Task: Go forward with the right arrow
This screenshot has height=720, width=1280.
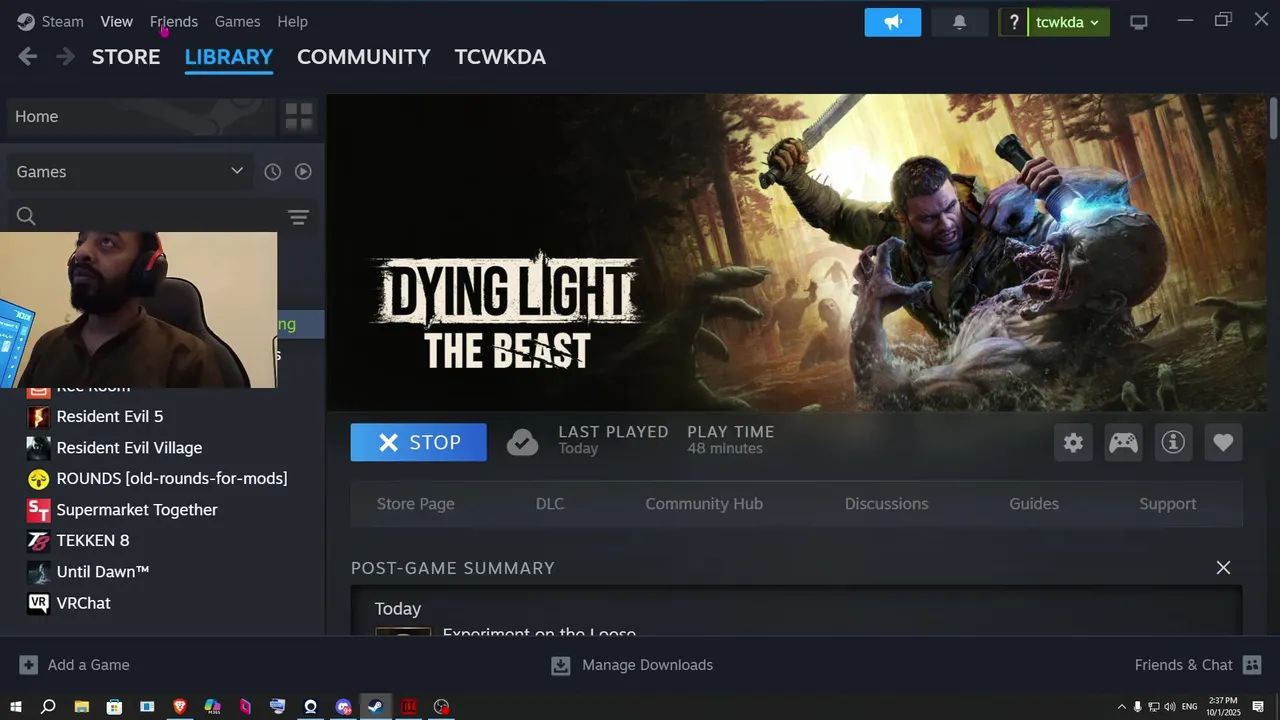Action: tap(65, 57)
